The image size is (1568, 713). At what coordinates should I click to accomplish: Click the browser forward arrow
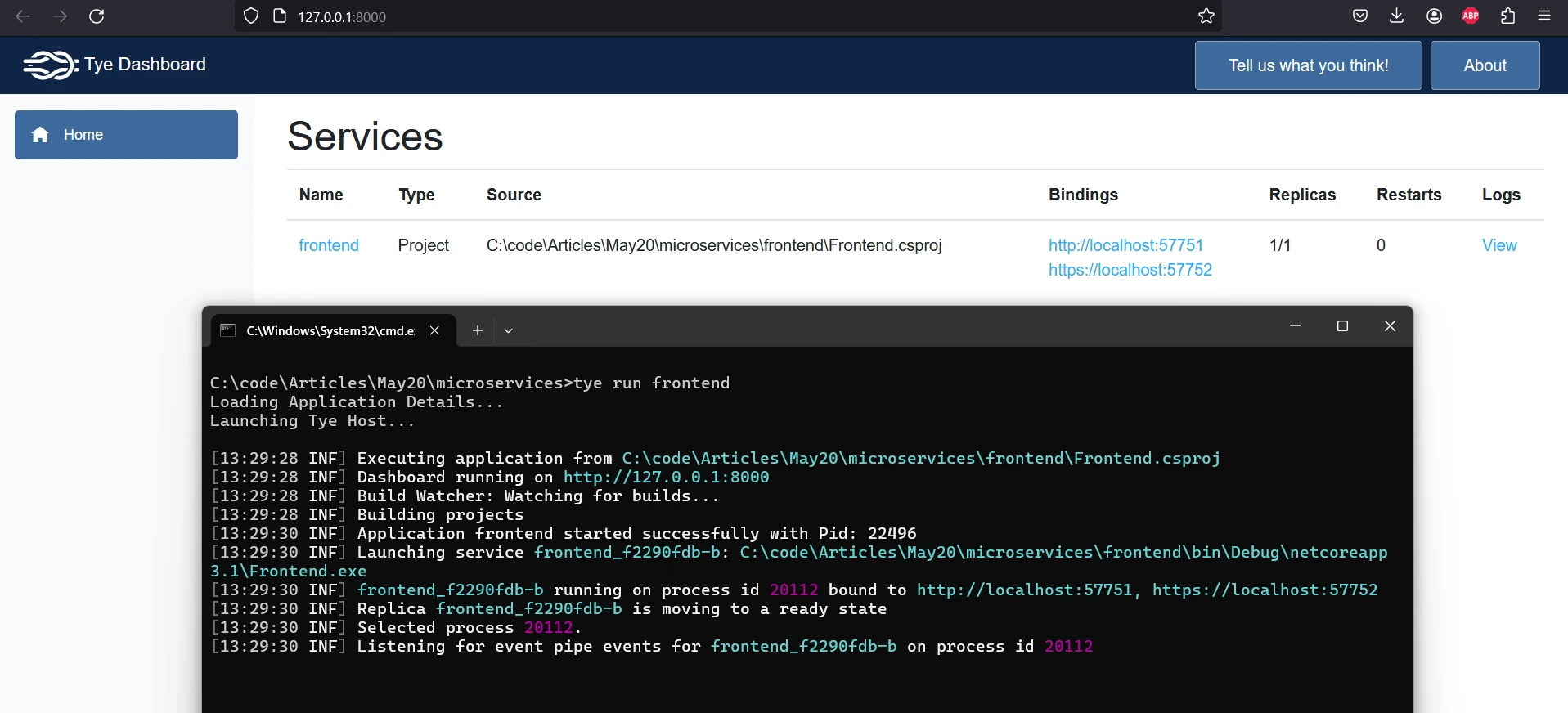(x=60, y=16)
